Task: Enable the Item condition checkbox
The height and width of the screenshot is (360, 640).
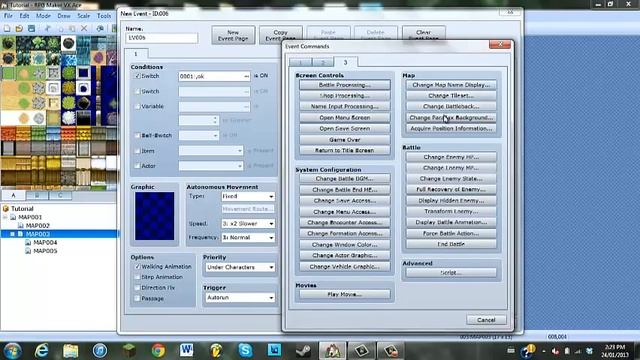Action: click(x=138, y=151)
